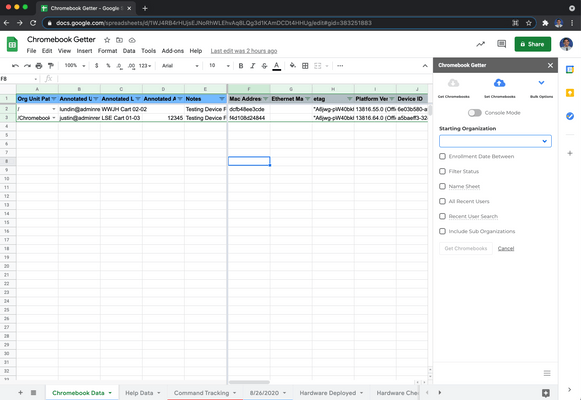Open the Format menu

pyautogui.click(x=107, y=51)
